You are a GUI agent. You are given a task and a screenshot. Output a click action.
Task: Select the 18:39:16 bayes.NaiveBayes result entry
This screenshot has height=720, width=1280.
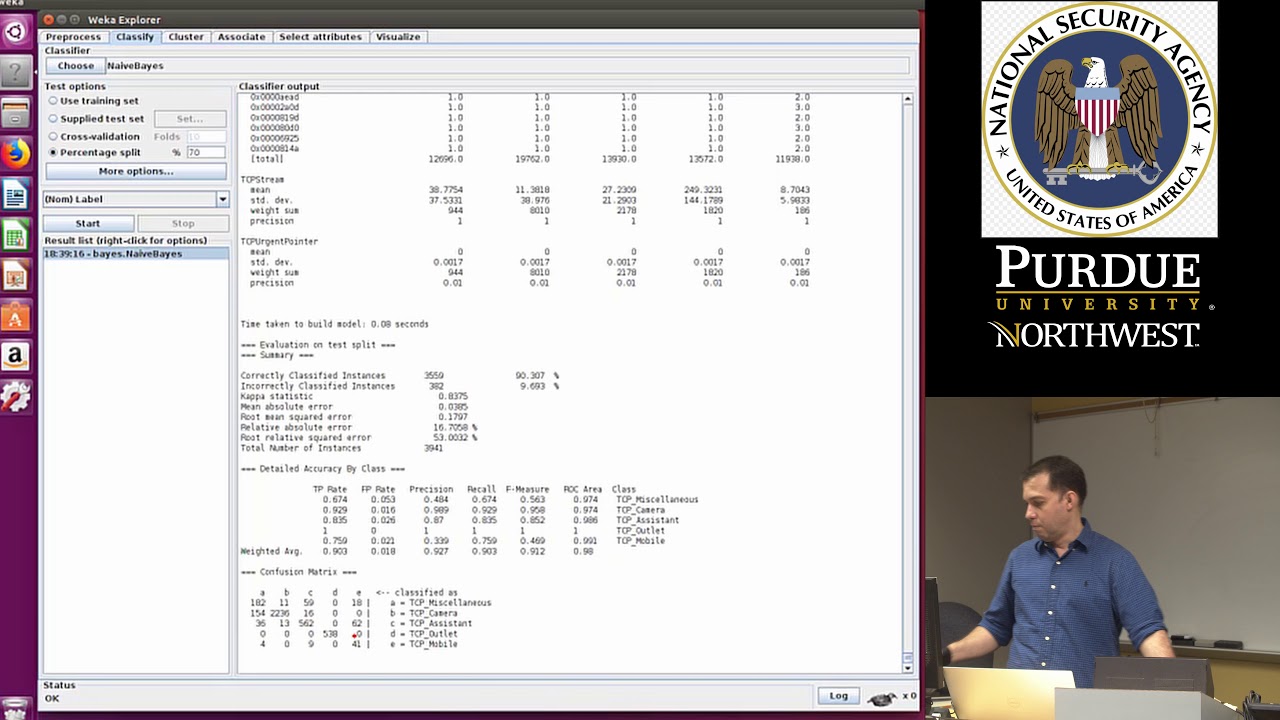click(136, 254)
